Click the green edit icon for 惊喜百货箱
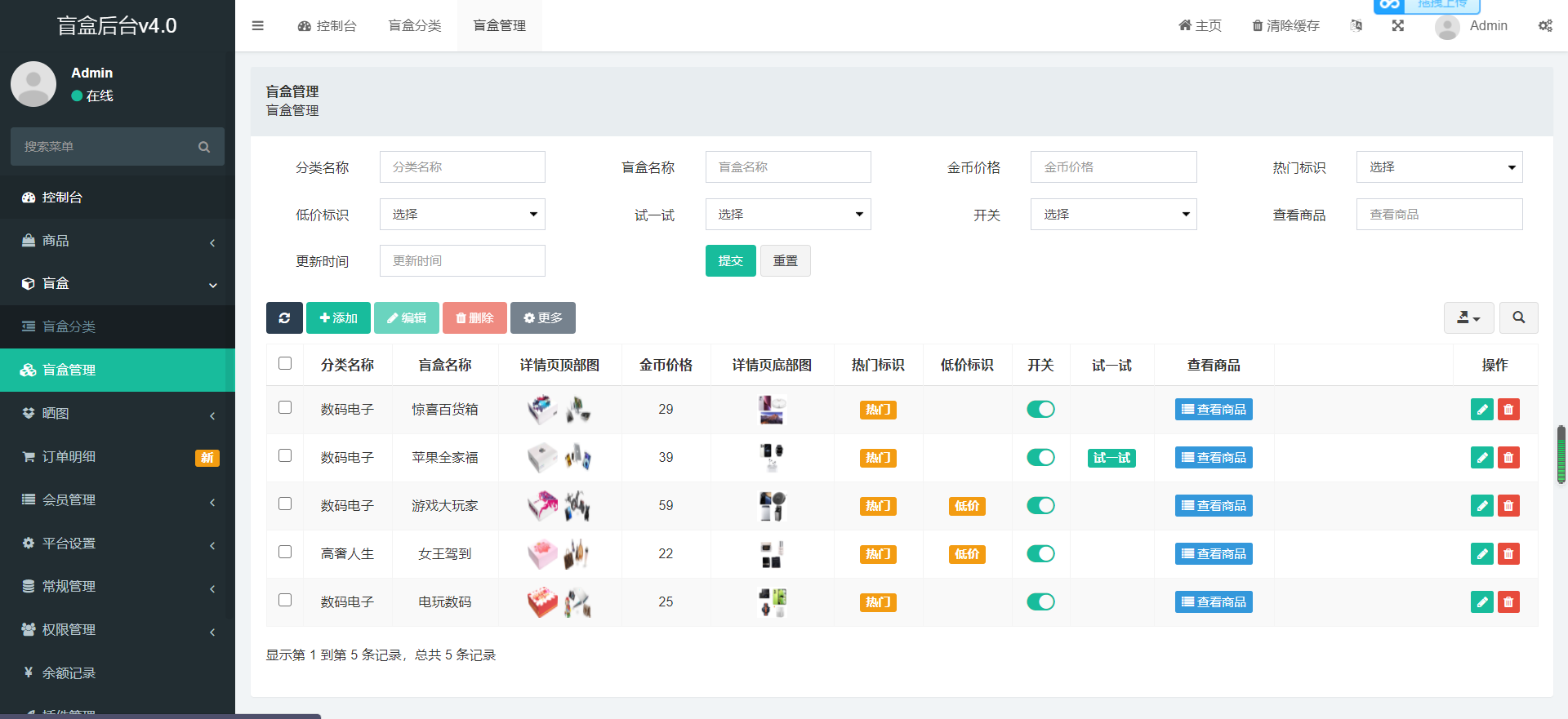 [x=1481, y=410]
